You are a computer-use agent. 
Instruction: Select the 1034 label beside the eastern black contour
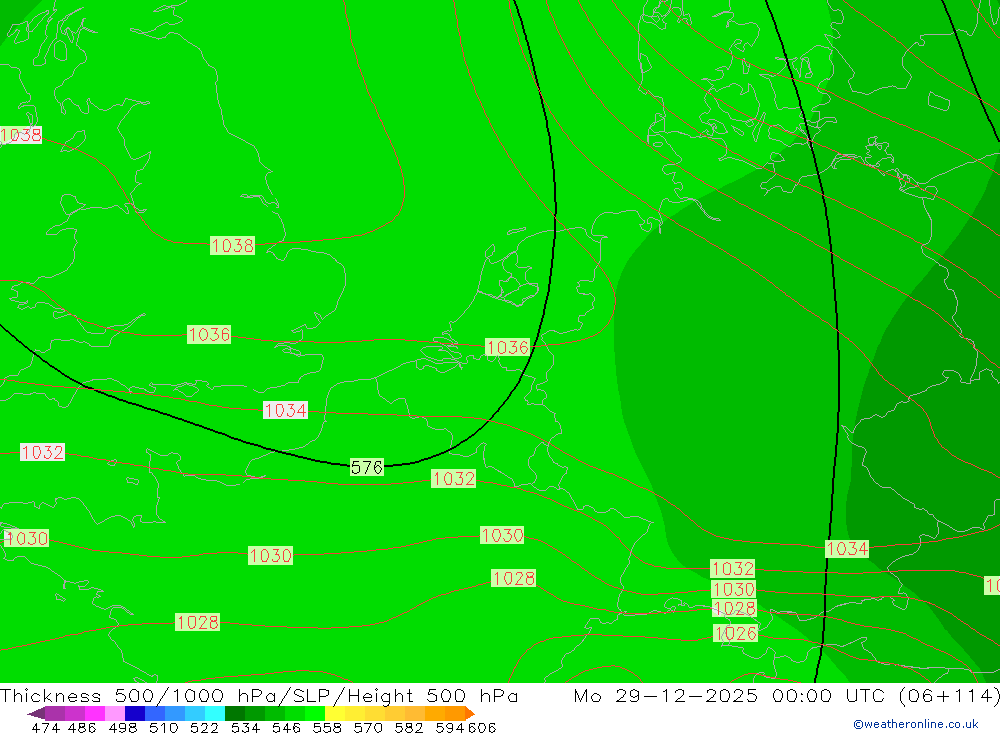(x=847, y=549)
